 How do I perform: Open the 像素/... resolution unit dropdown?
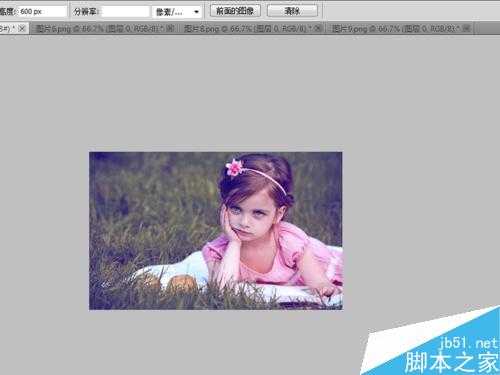click(177, 12)
